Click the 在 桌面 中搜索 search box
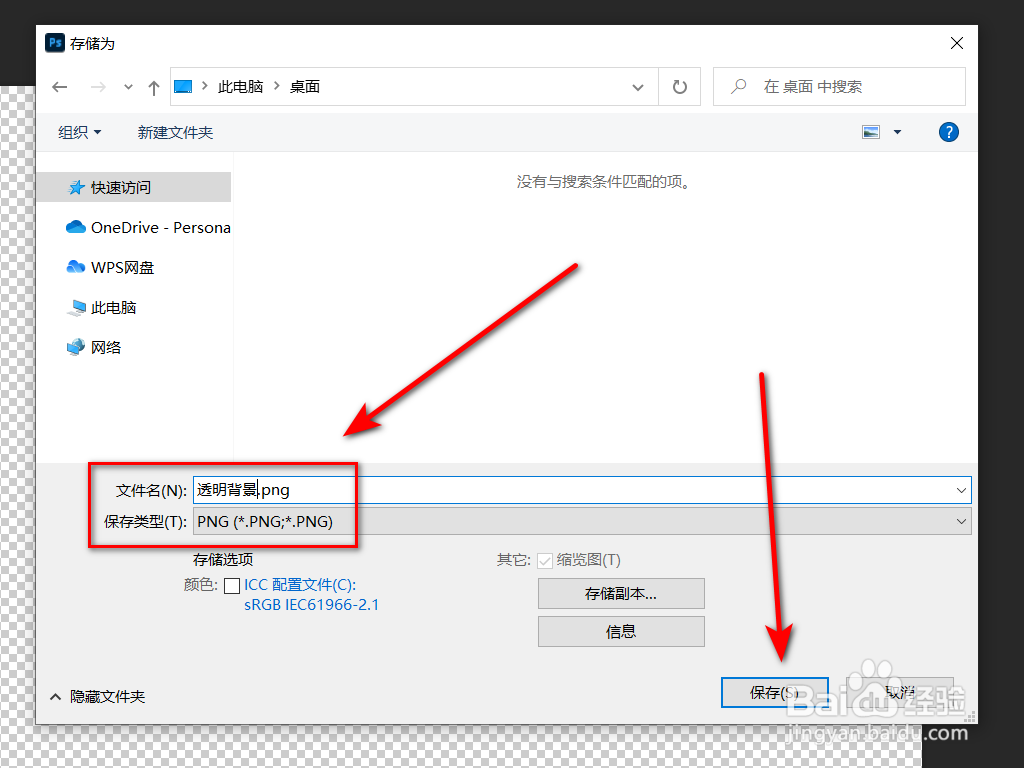This screenshot has height=768, width=1024. (839, 86)
